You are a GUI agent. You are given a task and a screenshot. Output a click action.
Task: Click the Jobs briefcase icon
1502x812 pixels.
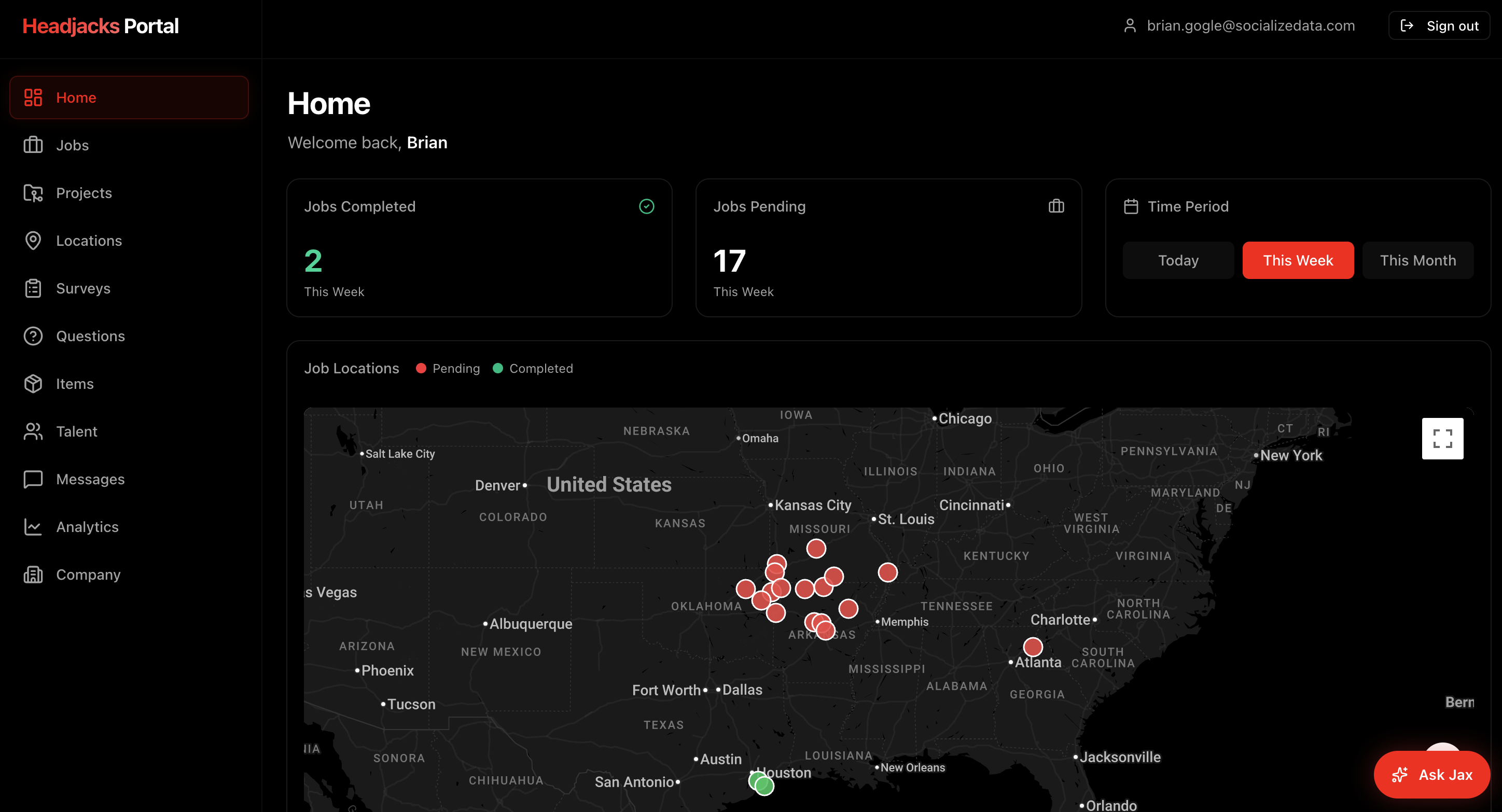click(x=33, y=145)
